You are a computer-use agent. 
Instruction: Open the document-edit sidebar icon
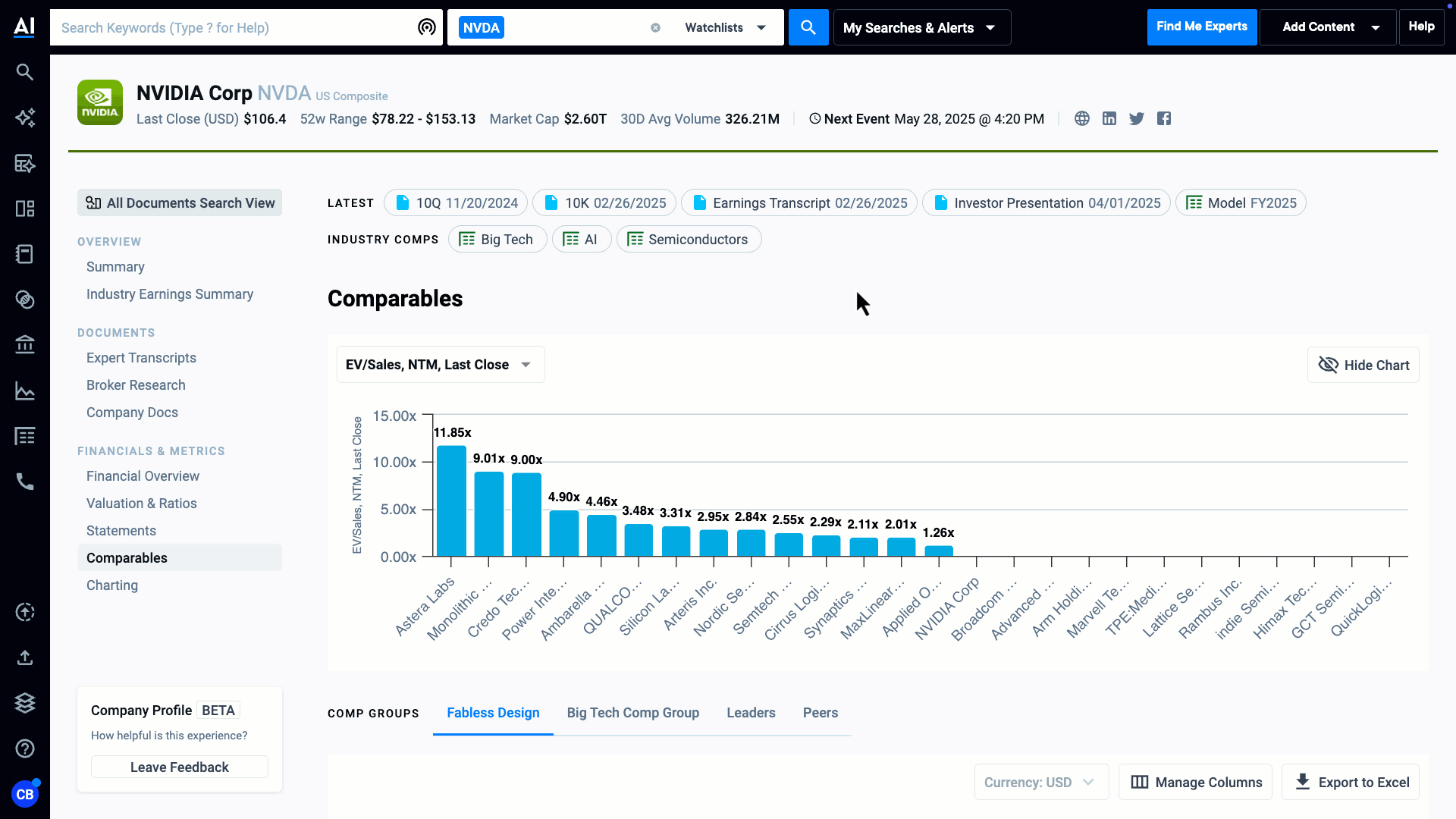coord(25,163)
